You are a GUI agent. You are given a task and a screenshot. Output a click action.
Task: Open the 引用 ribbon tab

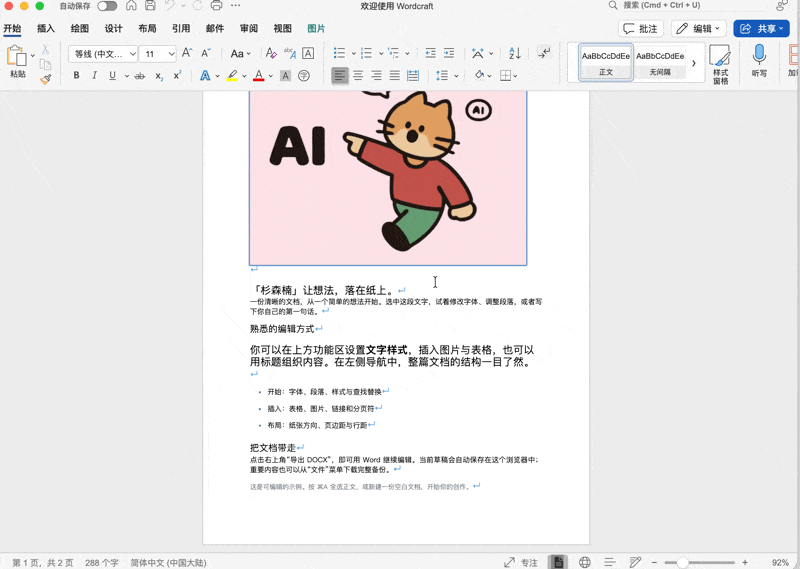click(x=181, y=29)
